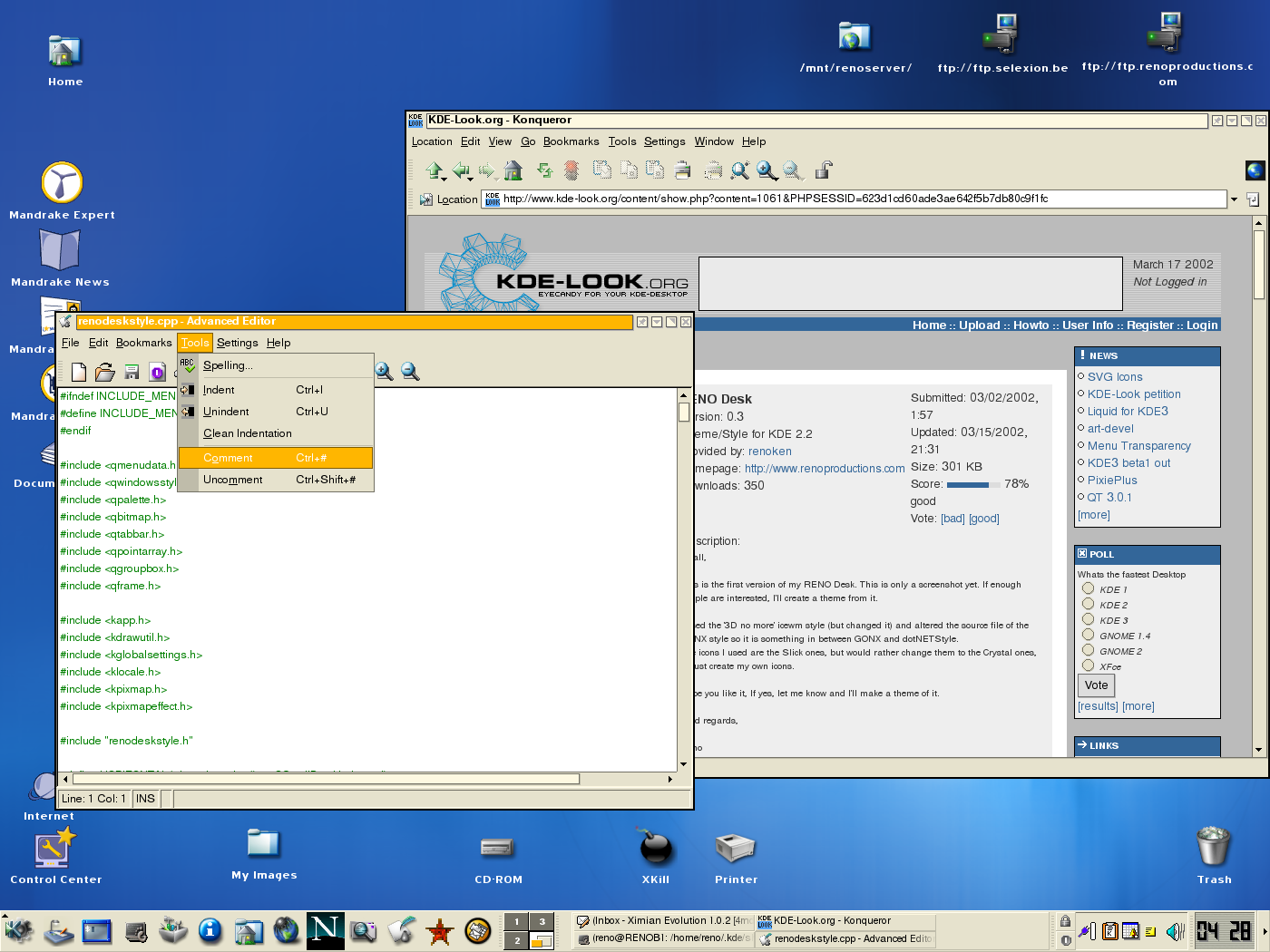Click the red star icon on the panel

pos(439,931)
